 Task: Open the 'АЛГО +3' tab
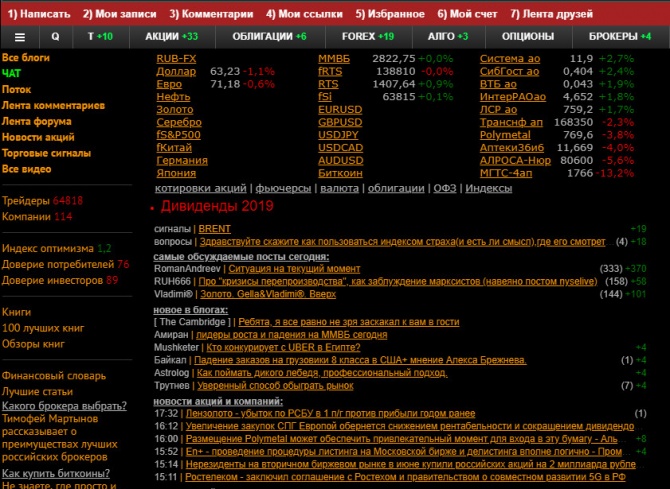coord(448,37)
